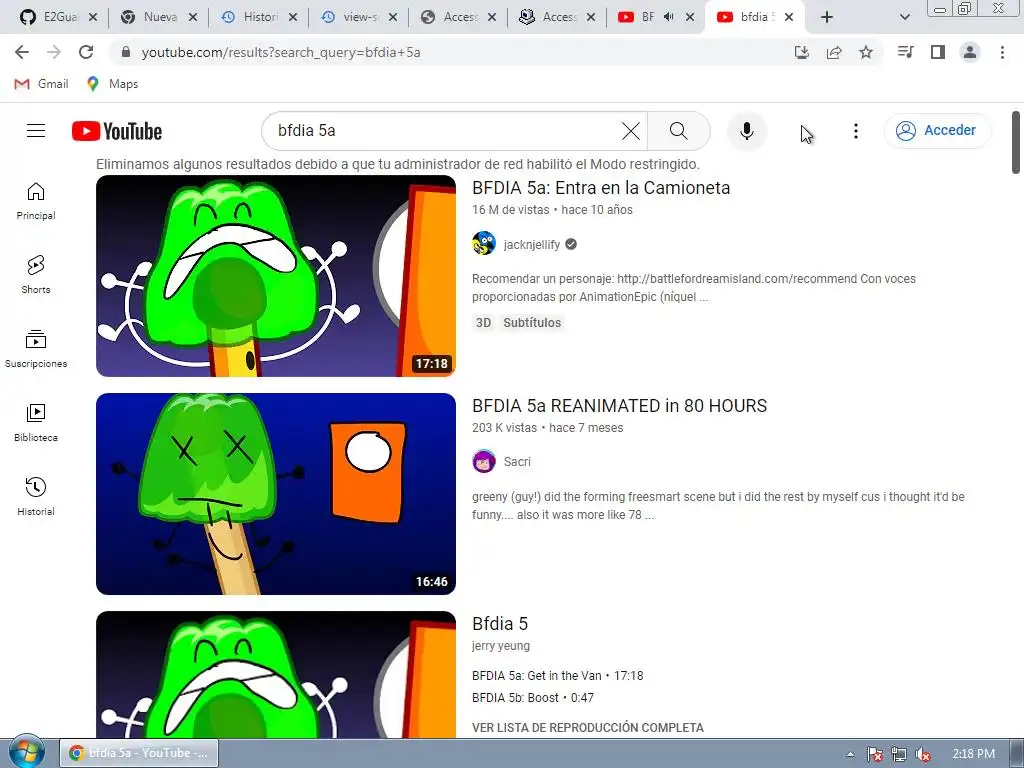Screen dimensions: 1024x768
Task: Open the Gmail bookmark
Action: 42,84
